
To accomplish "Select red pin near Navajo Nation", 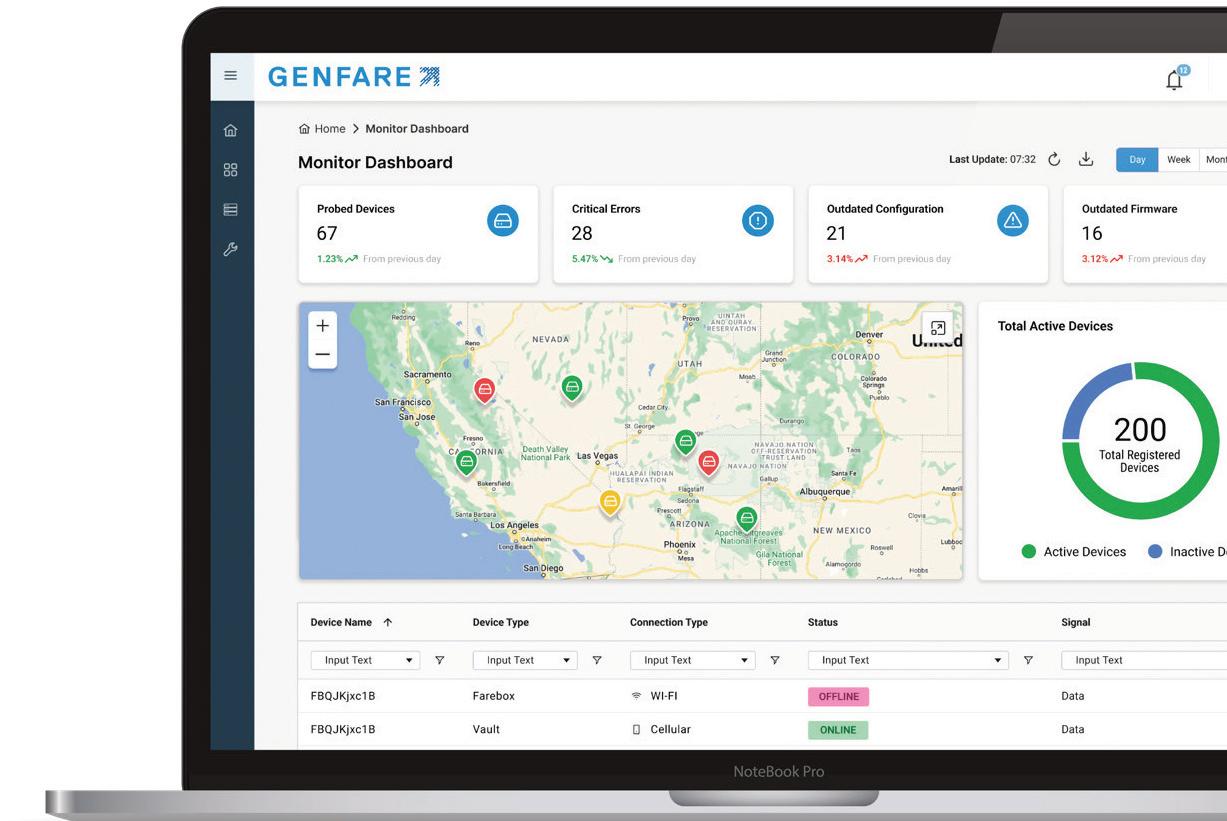I will [708, 463].
